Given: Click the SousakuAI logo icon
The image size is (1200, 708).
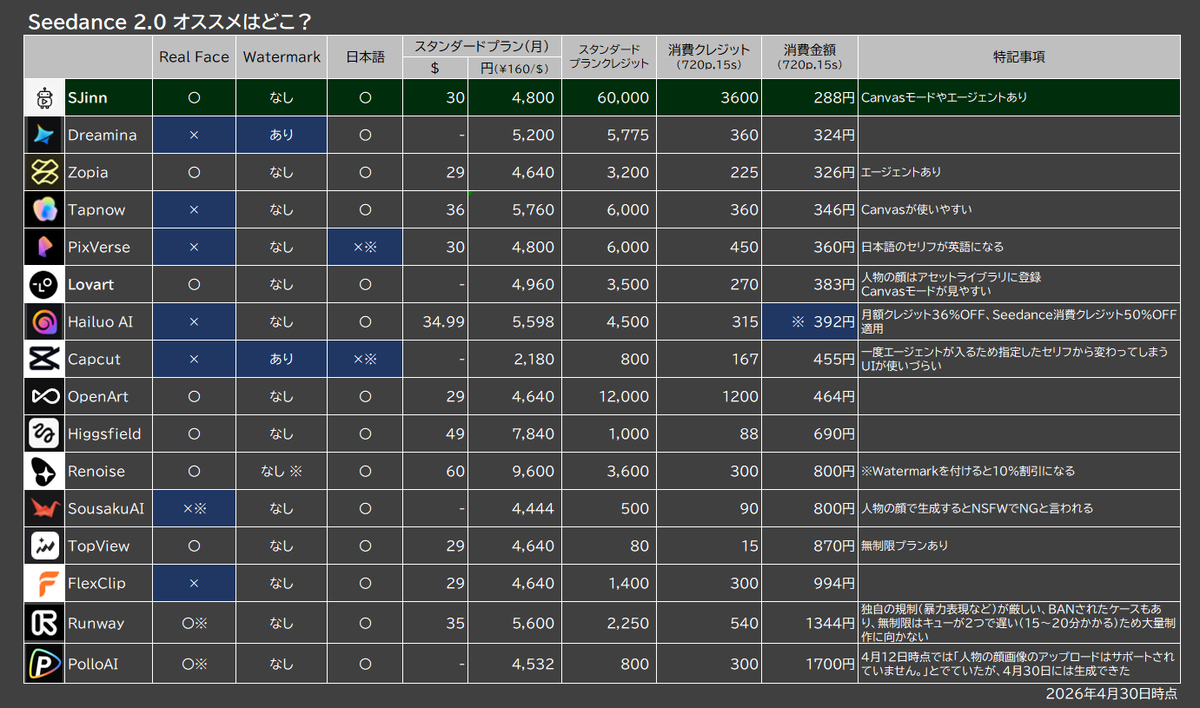Looking at the screenshot, I should tap(43, 508).
